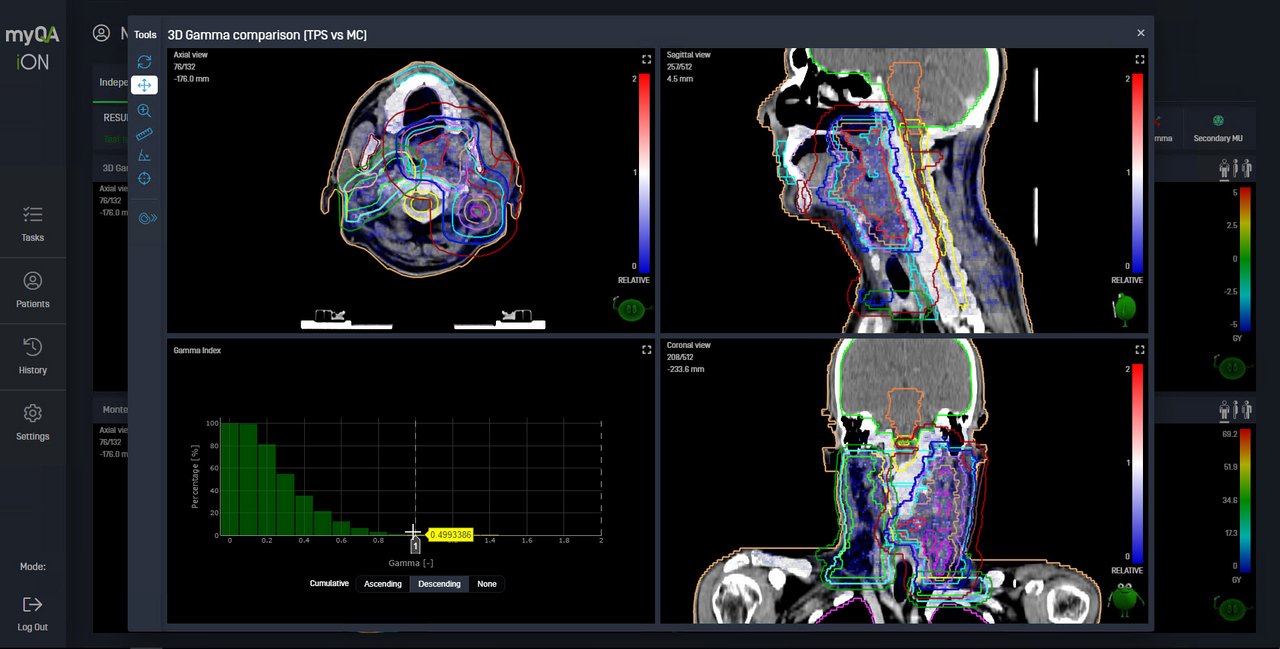Open Tasks in the left sidebar

pos(33,224)
